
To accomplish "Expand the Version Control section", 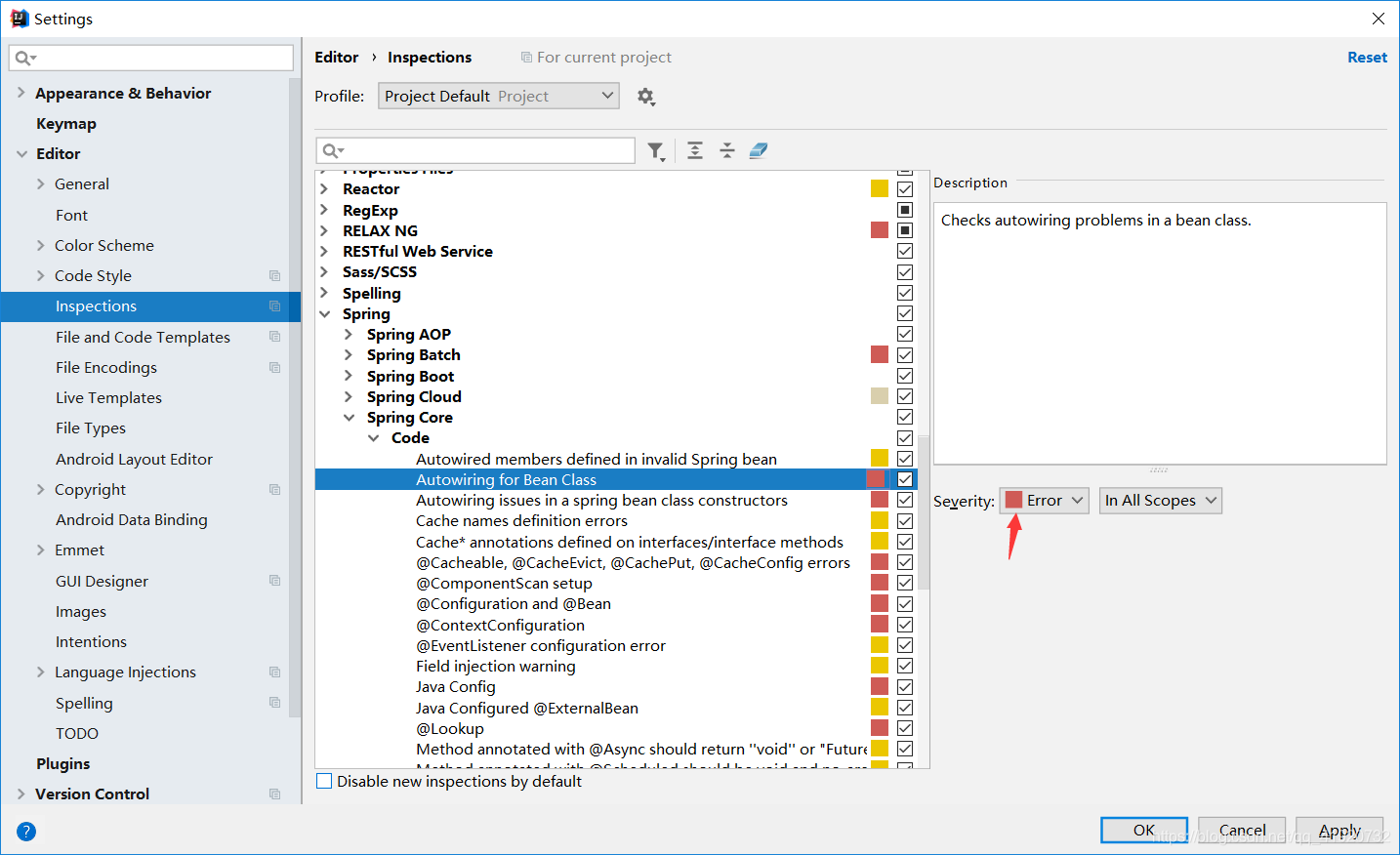I will coord(21,794).
